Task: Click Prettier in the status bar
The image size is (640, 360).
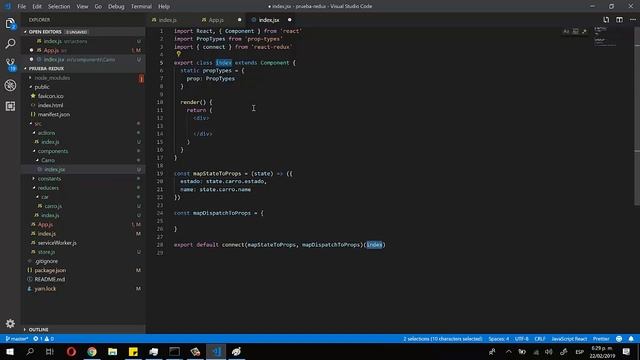Action: tap(601, 339)
